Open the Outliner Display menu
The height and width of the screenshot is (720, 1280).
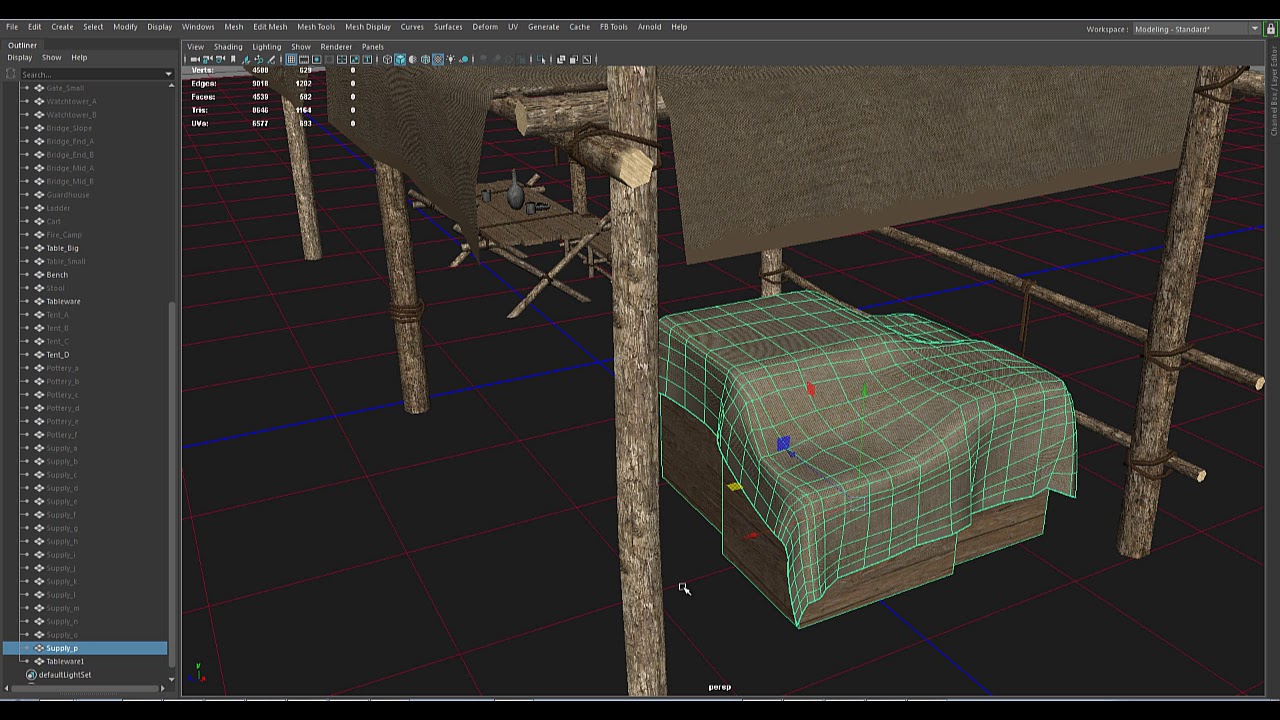pyautogui.click(x=20, y=58)
